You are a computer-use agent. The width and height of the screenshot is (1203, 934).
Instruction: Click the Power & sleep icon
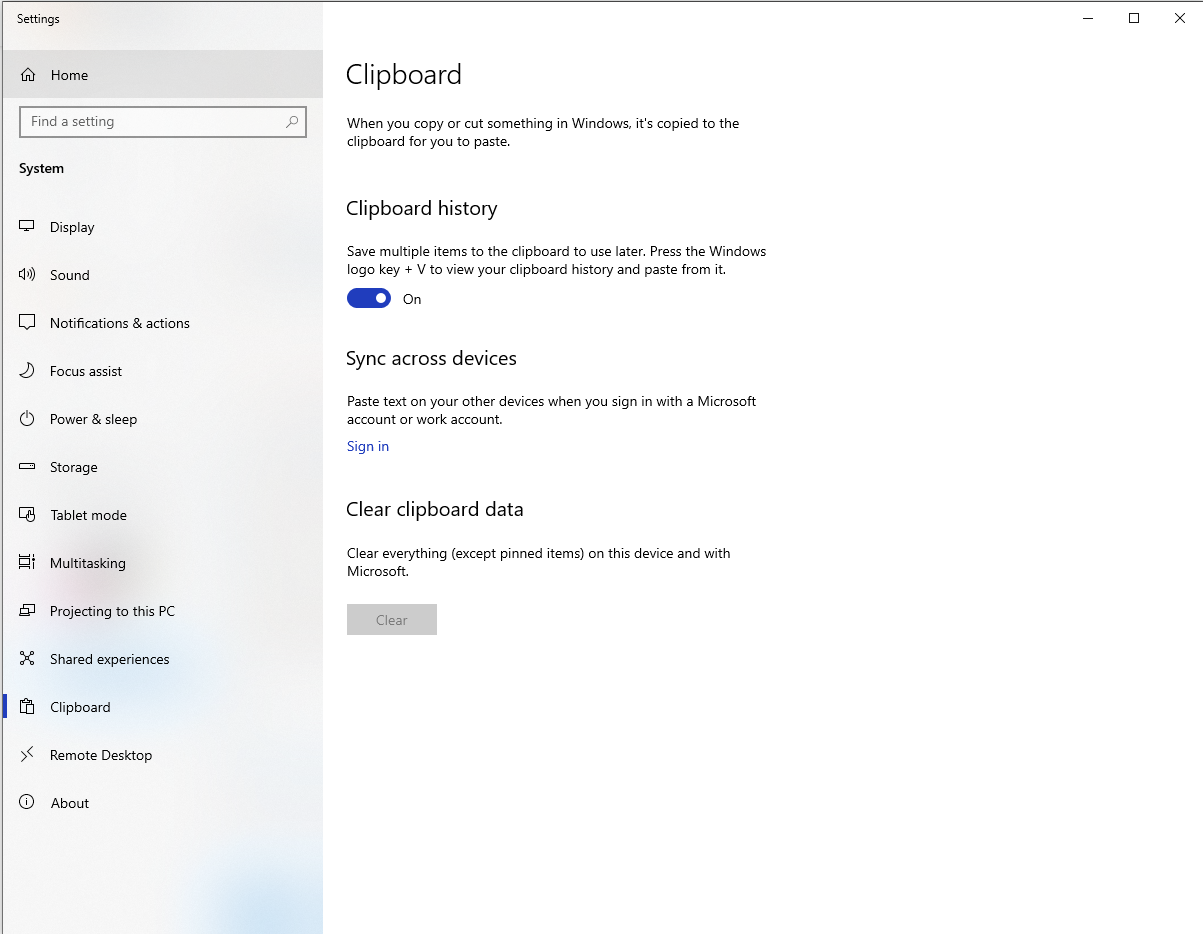pos(27,419)
